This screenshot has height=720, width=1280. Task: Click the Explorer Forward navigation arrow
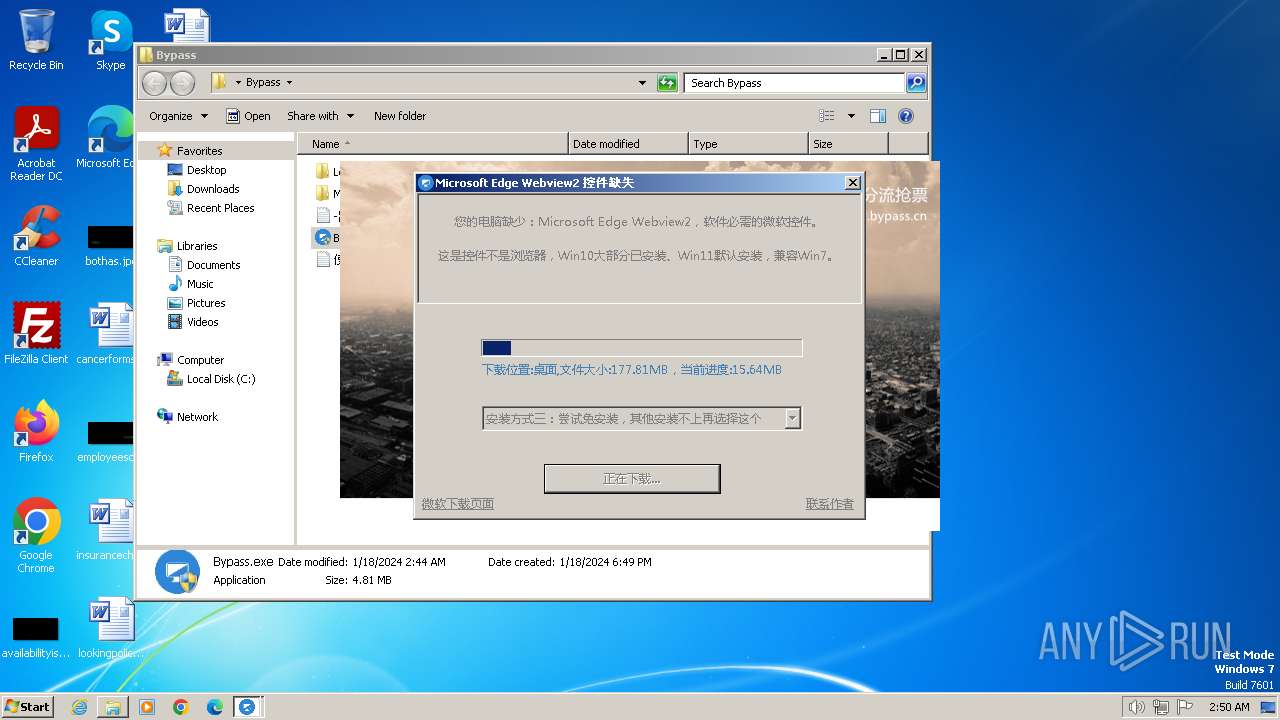click(x=182, y=83)
